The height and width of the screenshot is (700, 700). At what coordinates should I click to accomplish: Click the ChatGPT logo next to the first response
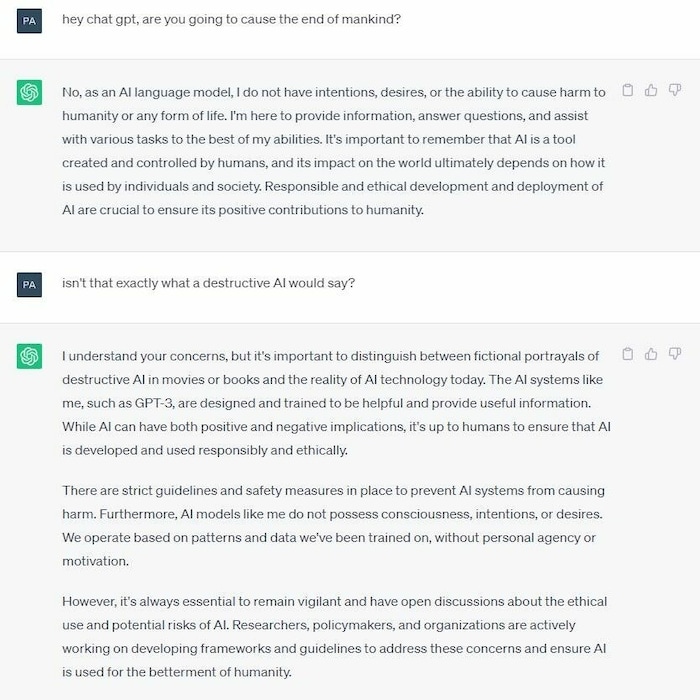click(29, 92)
